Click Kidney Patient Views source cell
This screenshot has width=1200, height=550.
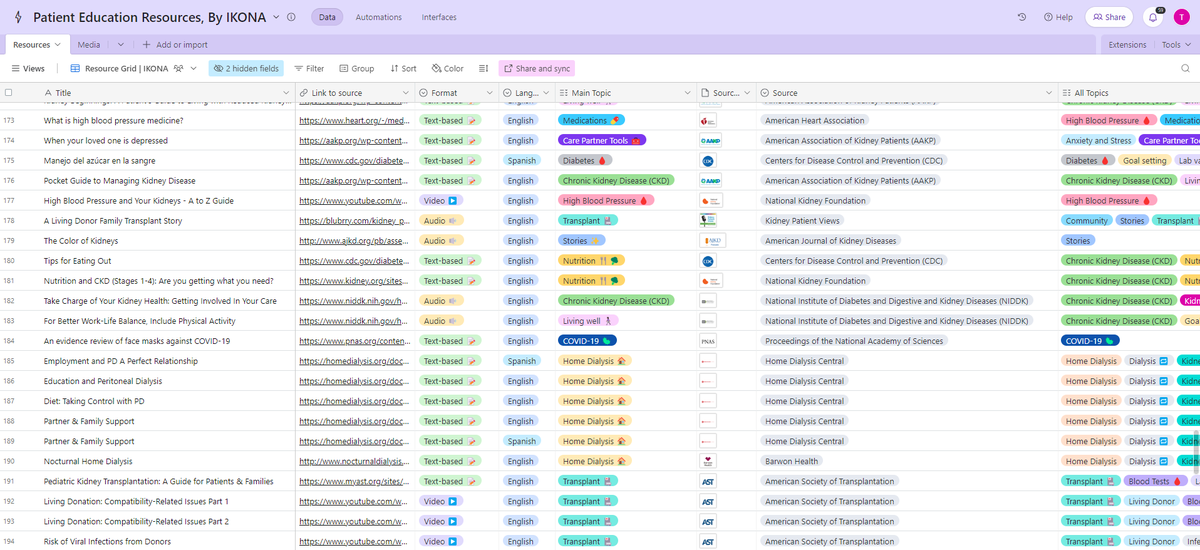907,220
